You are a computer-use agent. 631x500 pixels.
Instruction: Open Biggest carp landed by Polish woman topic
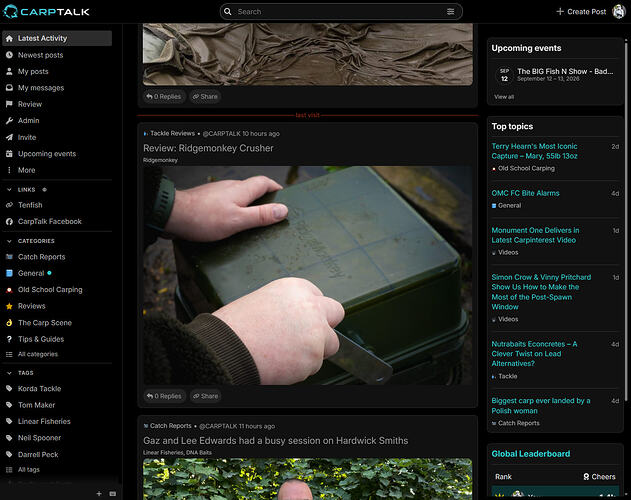click(541, 406)
